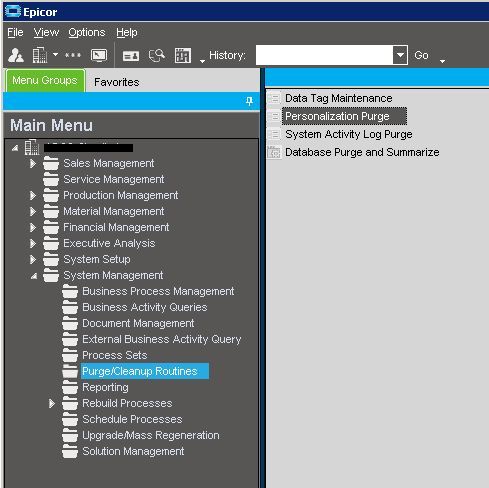Open toolbar overflow arrow before History
Image resolution: width=489 pixels, height=488 pixels.
[202, 61]
